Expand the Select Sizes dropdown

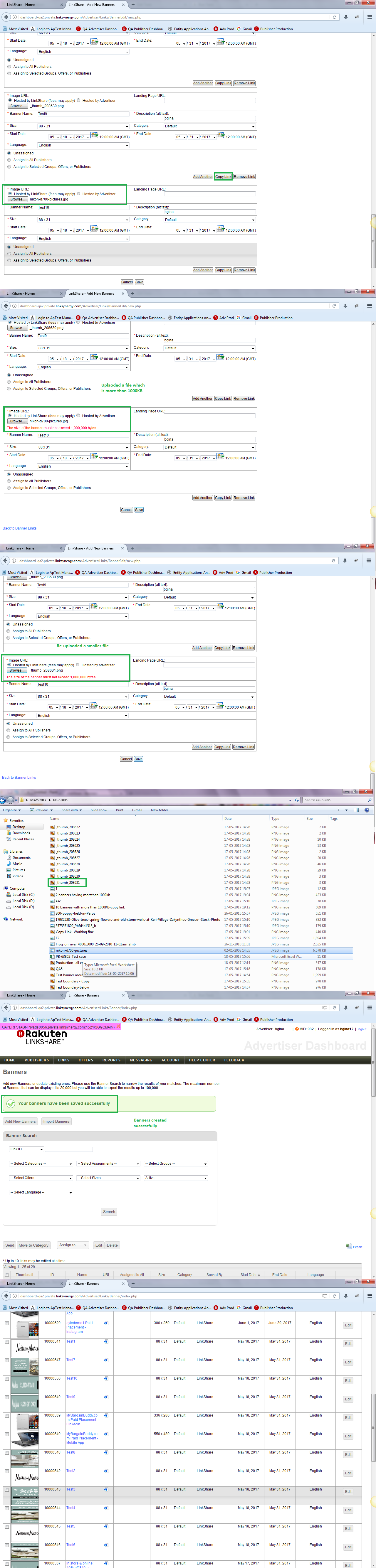pos(108,1178)
